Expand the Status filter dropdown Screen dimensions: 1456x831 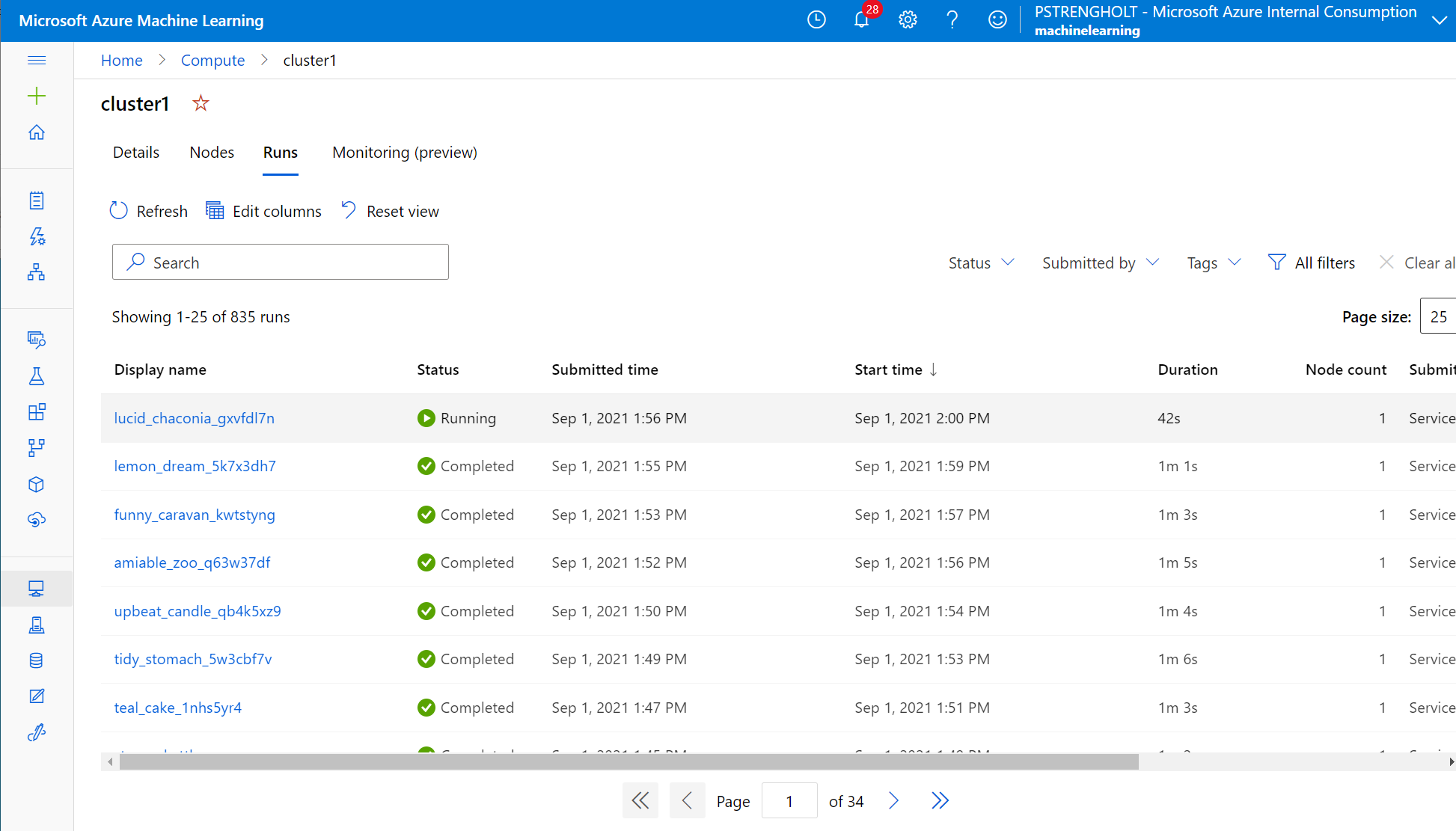[981, 263]
